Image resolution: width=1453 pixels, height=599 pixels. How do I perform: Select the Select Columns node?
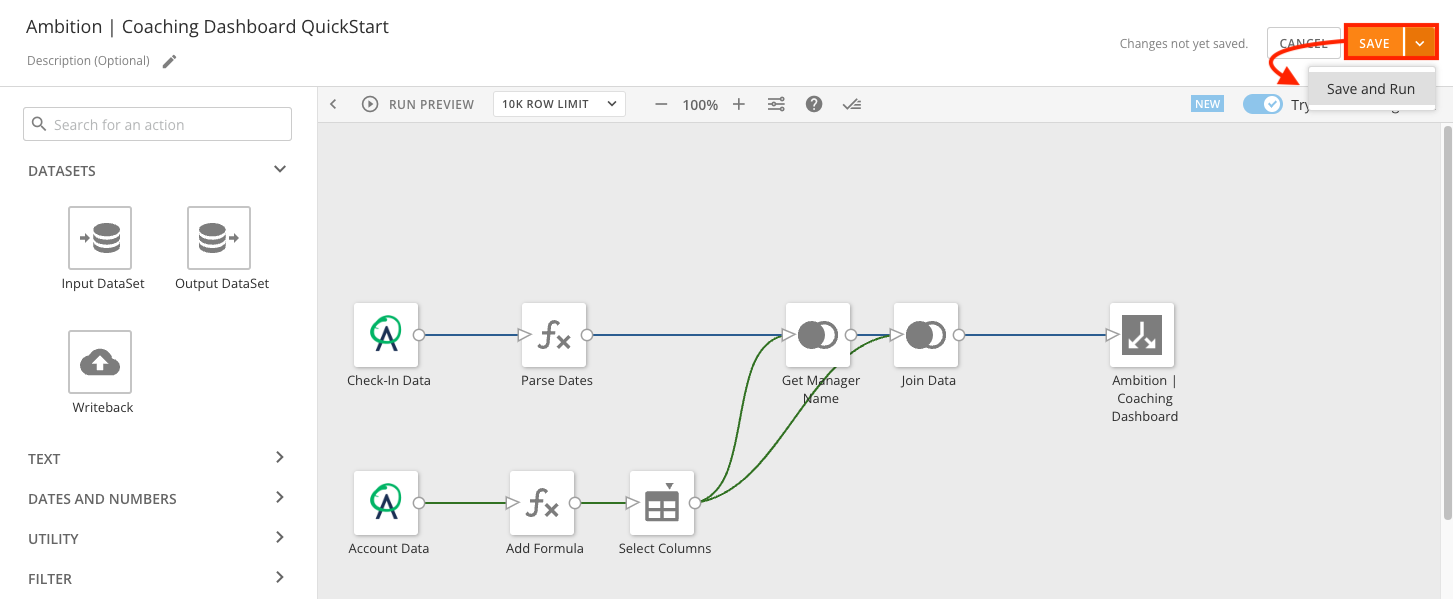[662, 503]
